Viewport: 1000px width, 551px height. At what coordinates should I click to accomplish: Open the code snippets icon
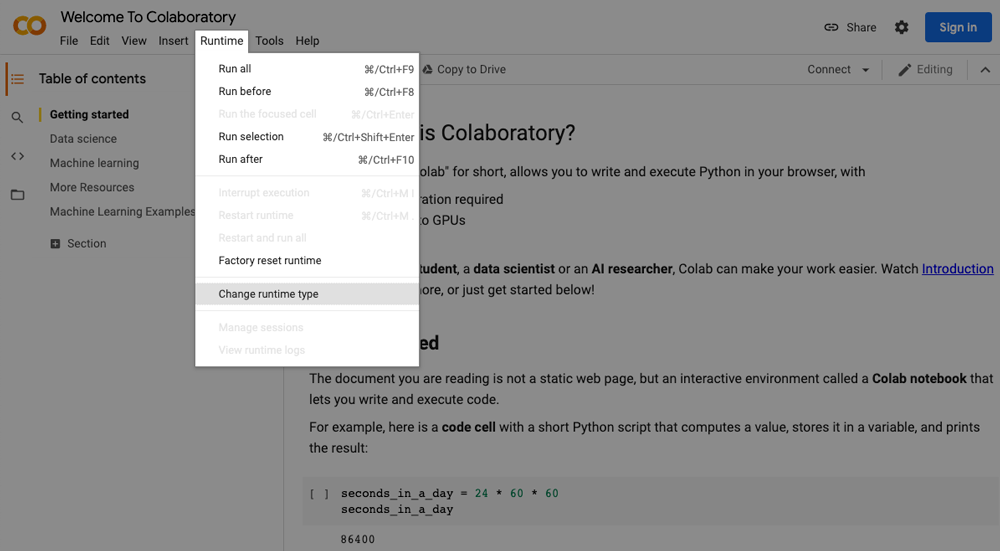pos(17,156)
